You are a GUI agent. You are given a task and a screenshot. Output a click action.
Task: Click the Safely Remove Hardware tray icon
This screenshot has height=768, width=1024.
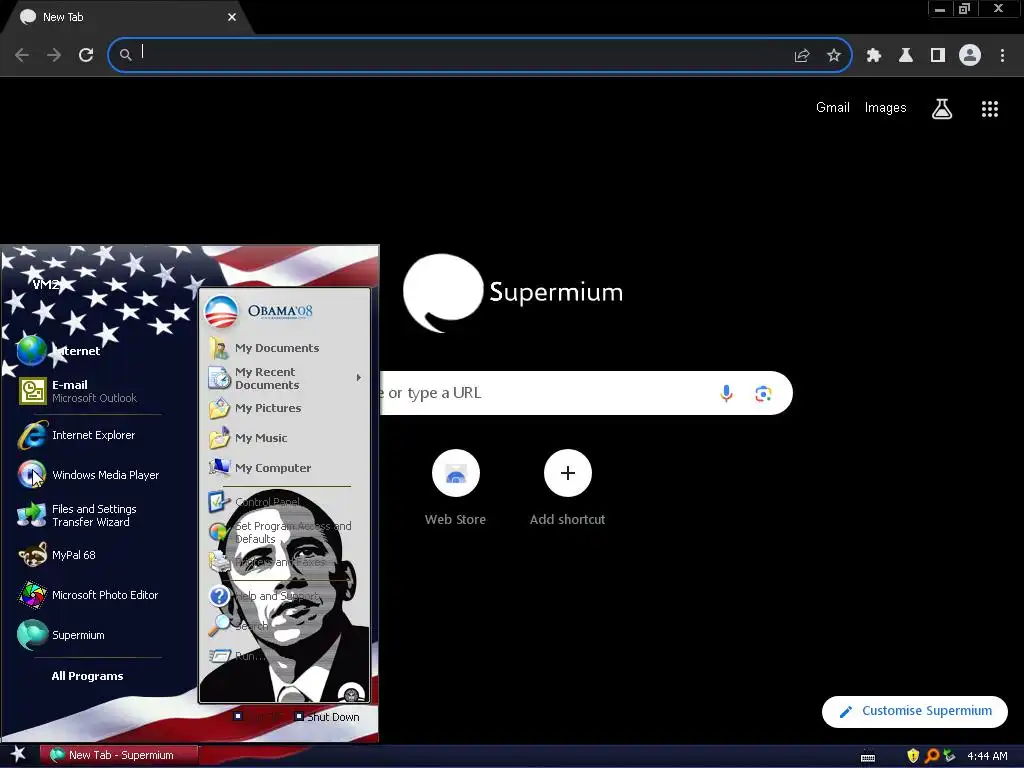point(949,756)
